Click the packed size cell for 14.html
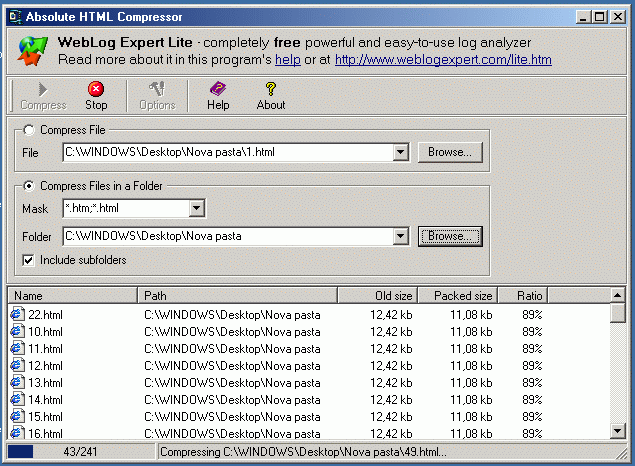This screenshot has width=635, height=466. pos(471,400)
